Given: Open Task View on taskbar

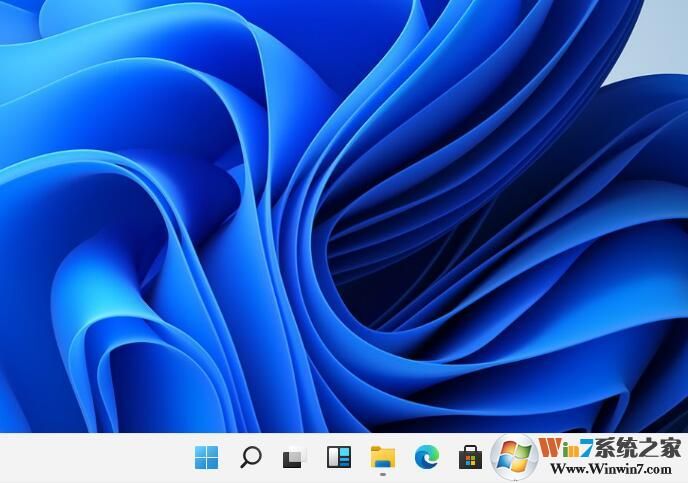Looking at the screenshot, I should [x=294, y=458].
